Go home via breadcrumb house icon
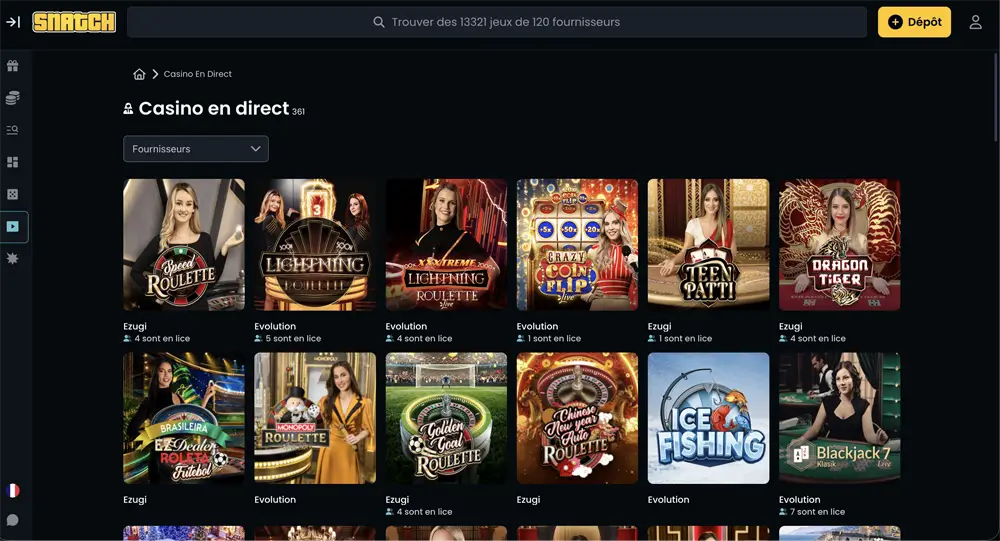The image size is (1000, 541). pos(139,74)
